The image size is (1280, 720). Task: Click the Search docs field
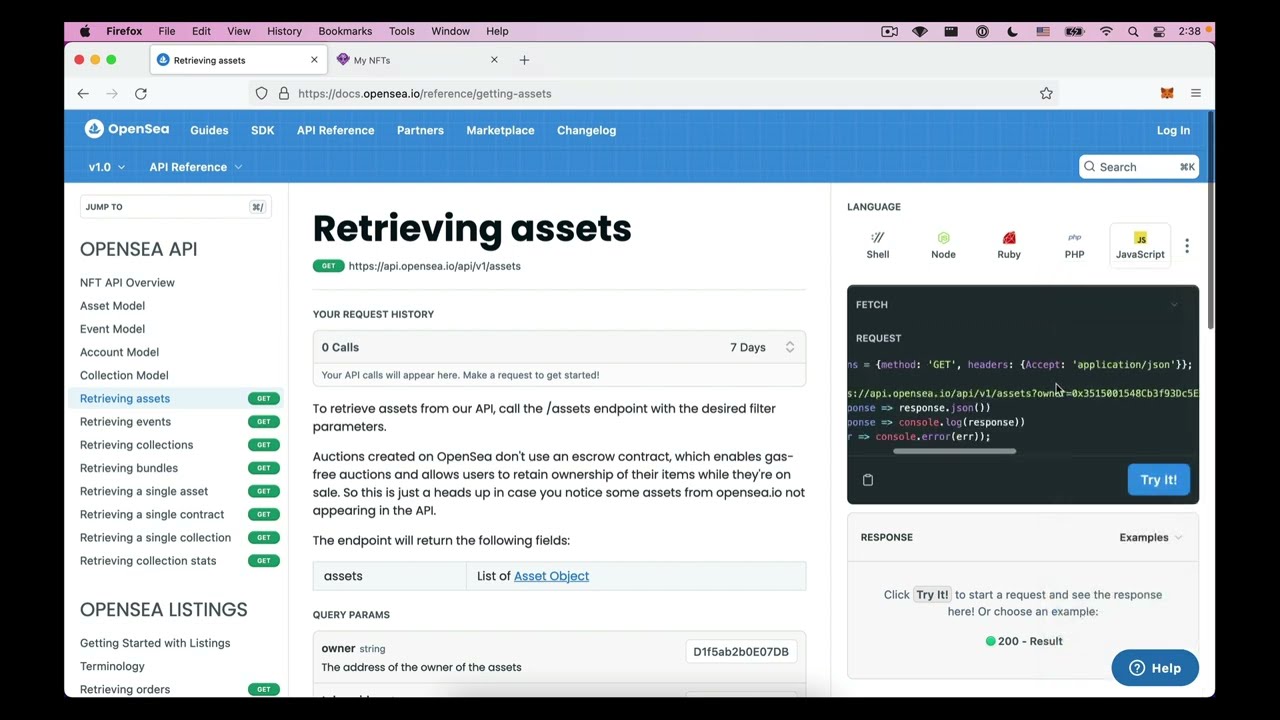(x=1139, y=167)
